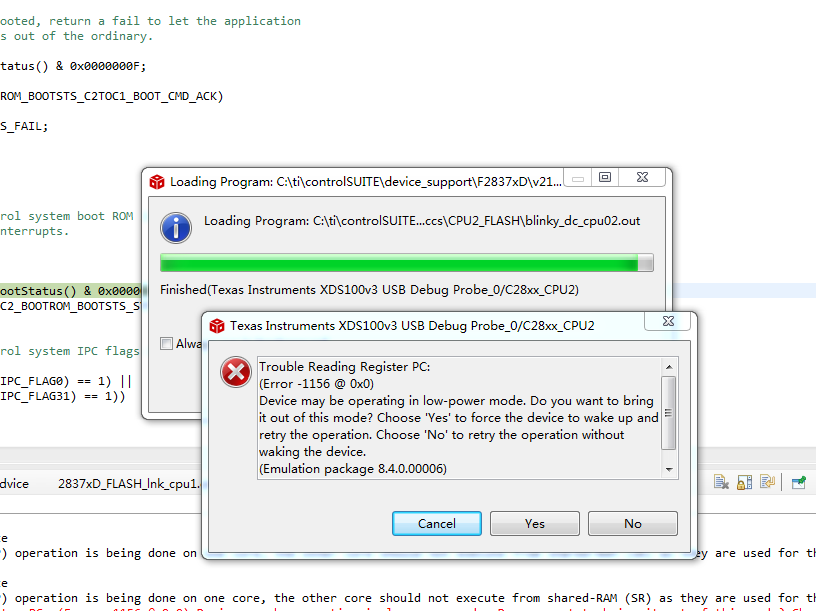Minimize the Loading Program dialog

pyautogui.click(x=578, y=178)
